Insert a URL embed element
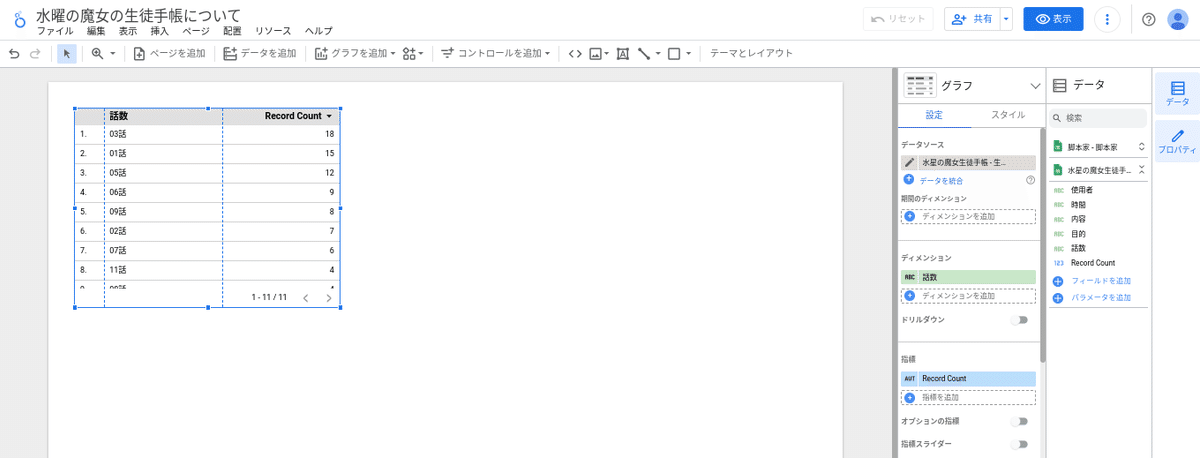1200x458 pixels. pyautogui.click(x=574, y=53)
